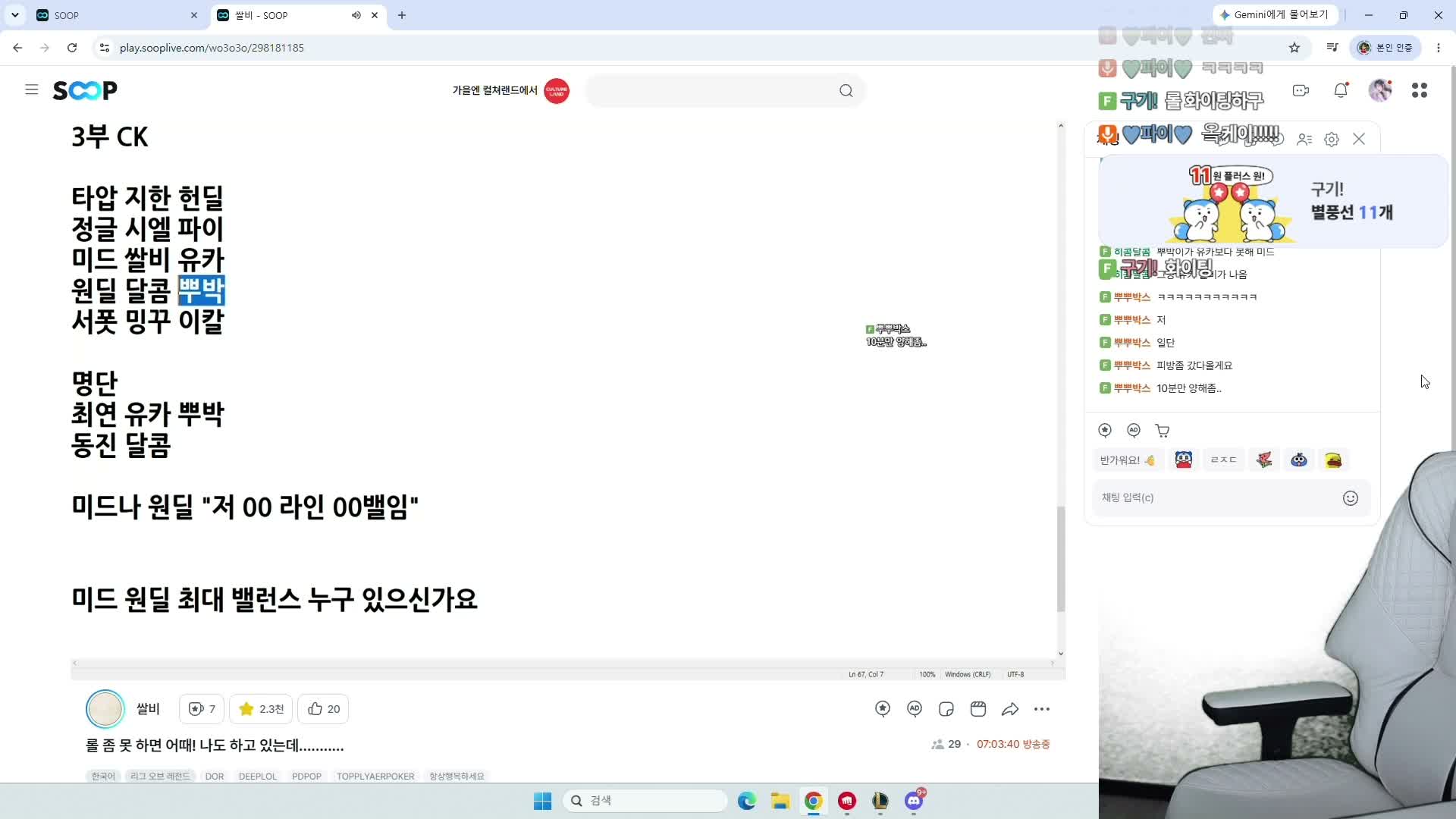
Task: Open the chat viewer list icon
Action: (x=1304, y=139)
